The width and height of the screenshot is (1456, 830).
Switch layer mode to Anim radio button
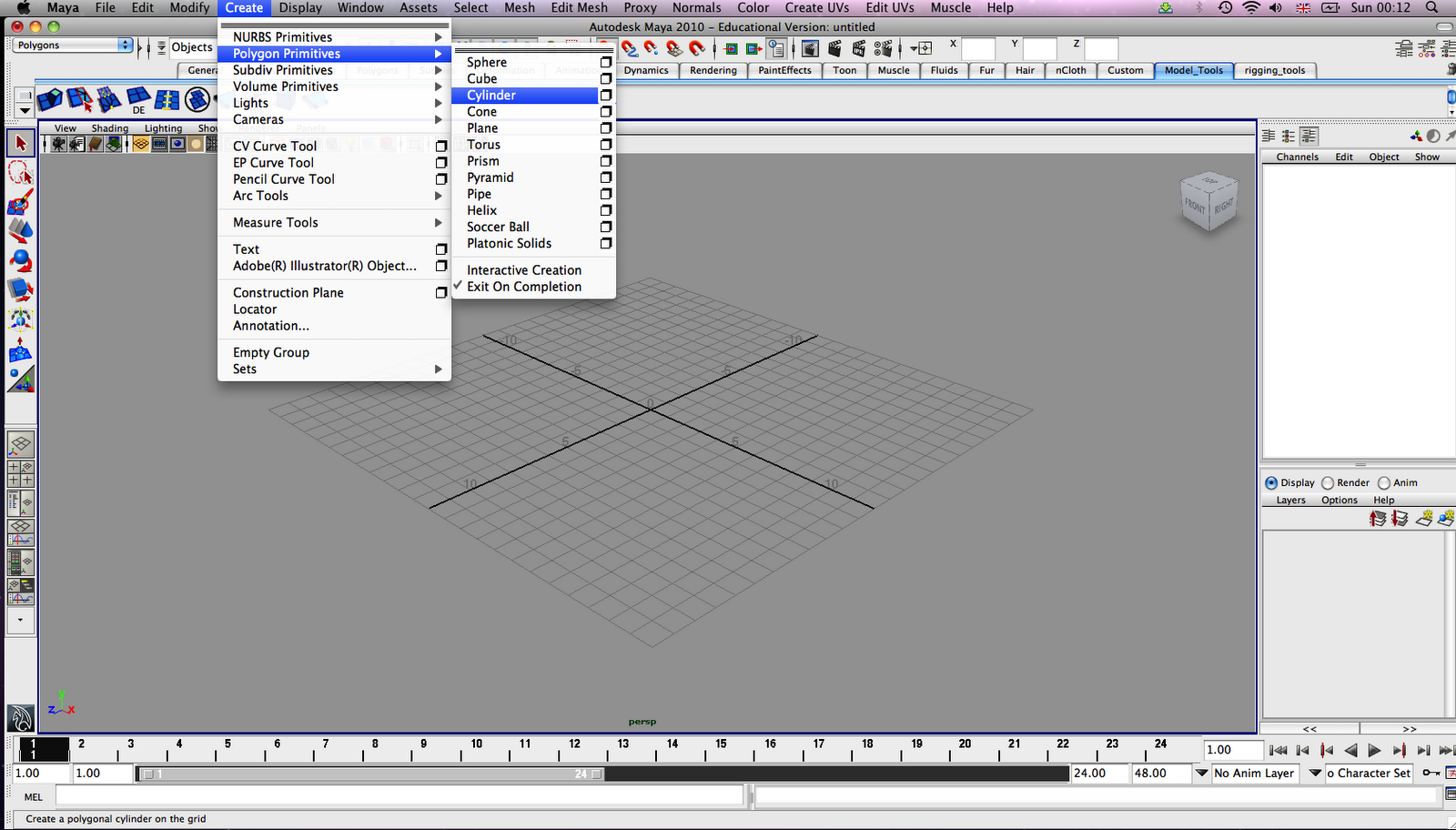point(1384,482)
